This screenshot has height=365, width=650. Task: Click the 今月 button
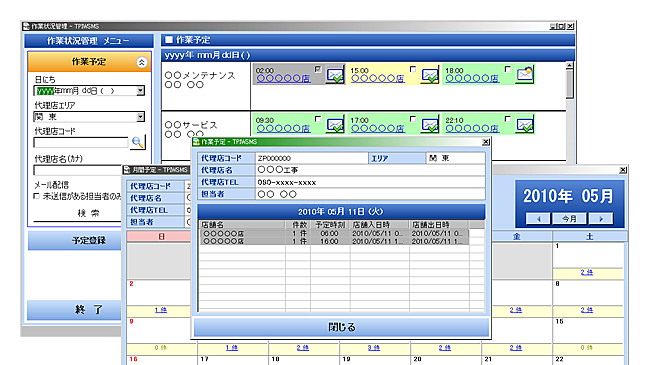[570, 219]
